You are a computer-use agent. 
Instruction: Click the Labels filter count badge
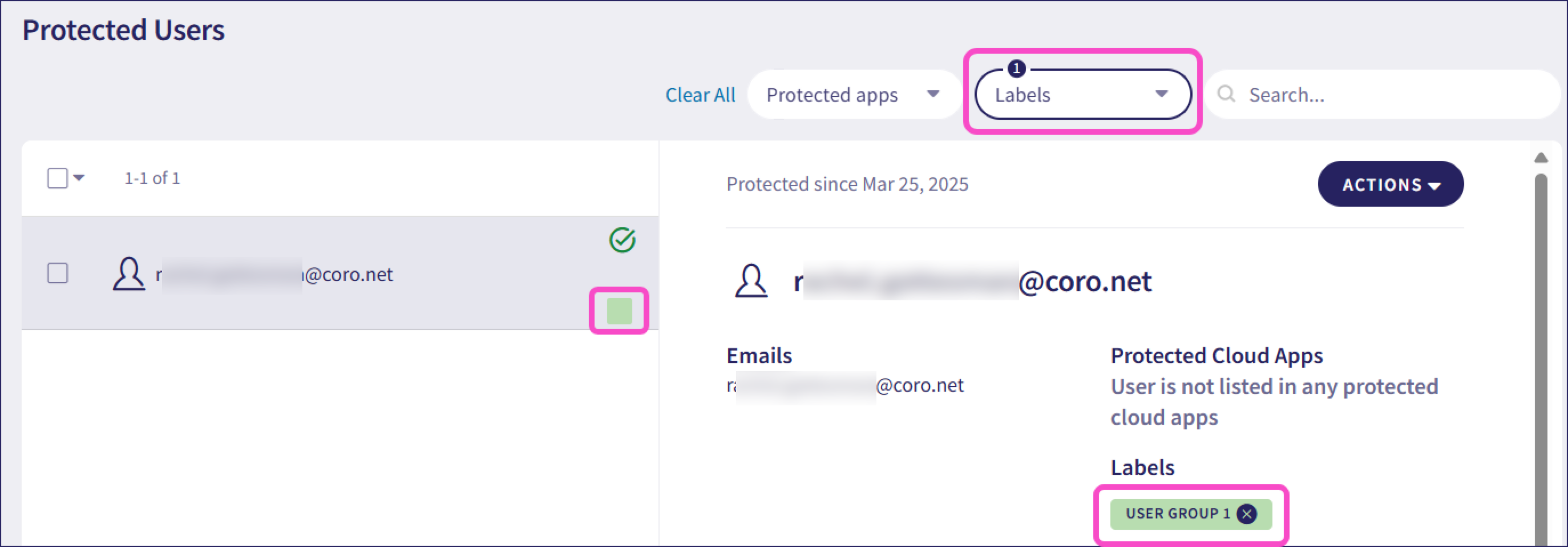click(1017, 68)
